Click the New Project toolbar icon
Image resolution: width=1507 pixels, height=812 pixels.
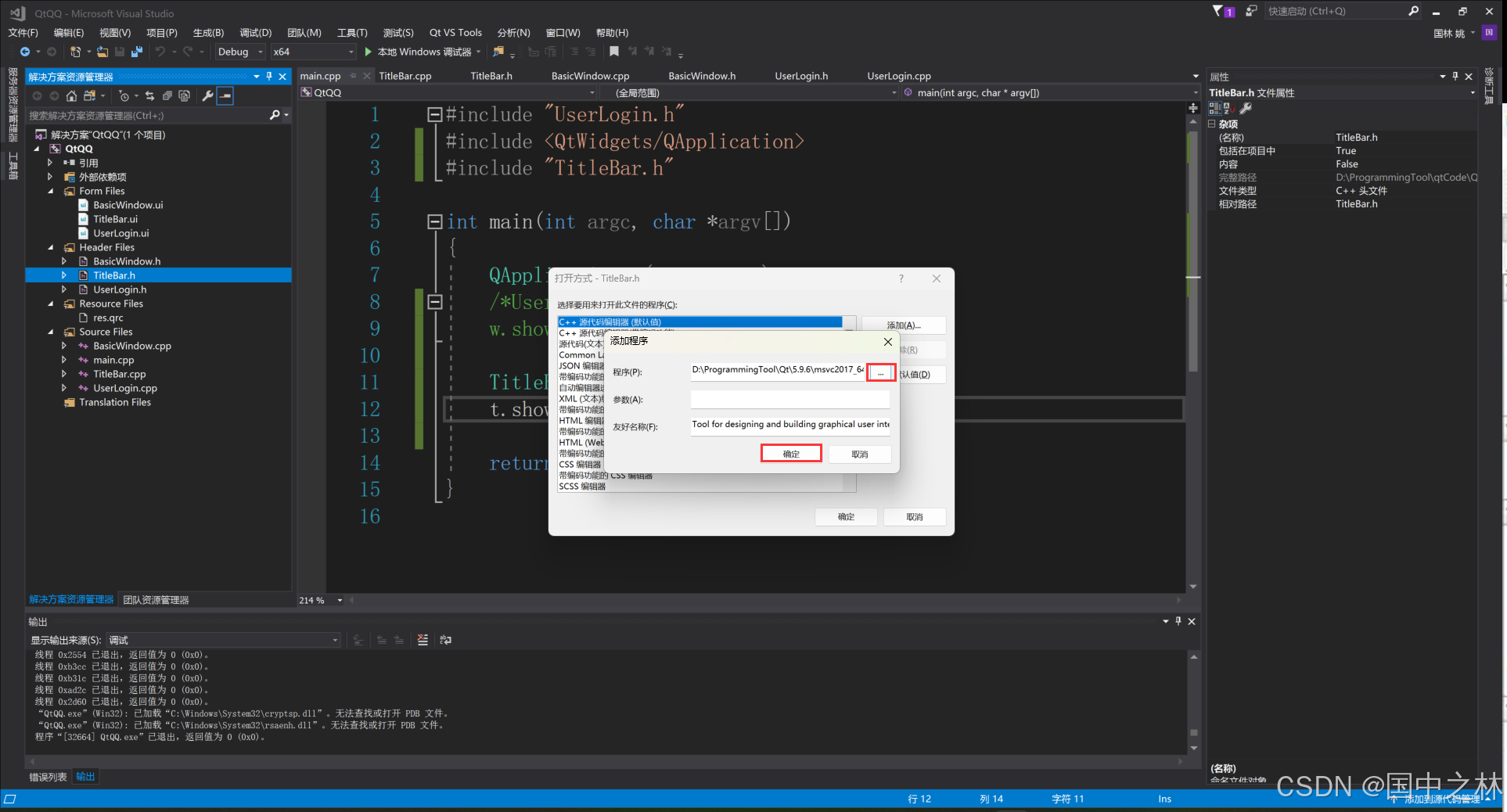point(76,52)
